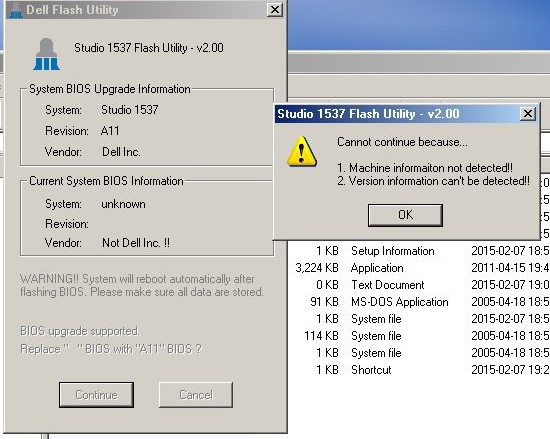This screenshot has width=550, height=439.
Task: Select the Setup Information file row
Action: (422, 251)
